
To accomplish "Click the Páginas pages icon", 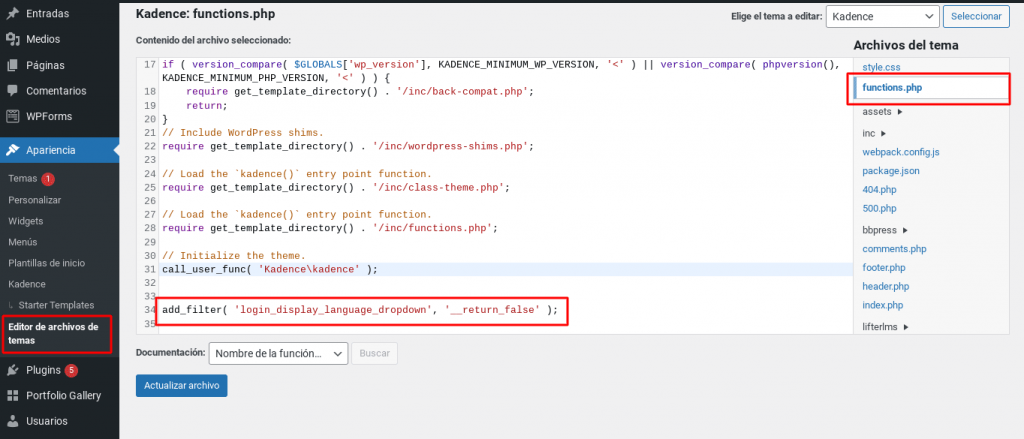I will point(12,65).
